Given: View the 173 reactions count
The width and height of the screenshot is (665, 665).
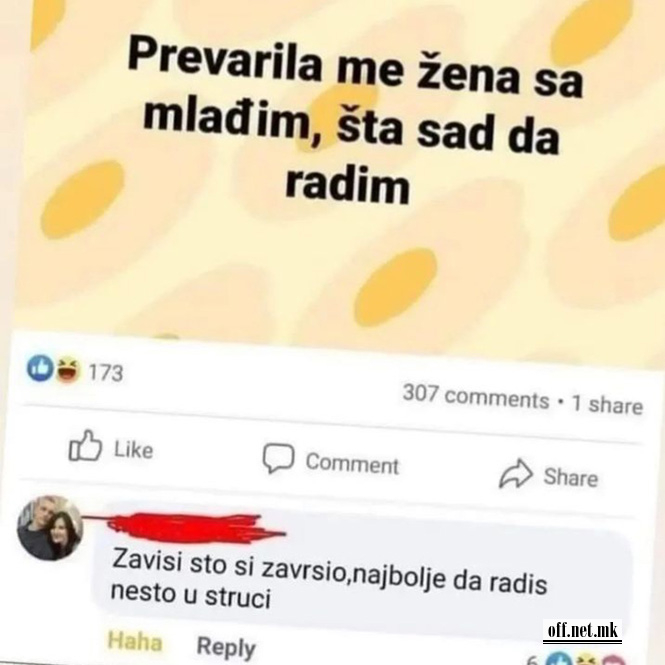Looking at the screenshot, I should pyautogui.click(x=106, y=373).
